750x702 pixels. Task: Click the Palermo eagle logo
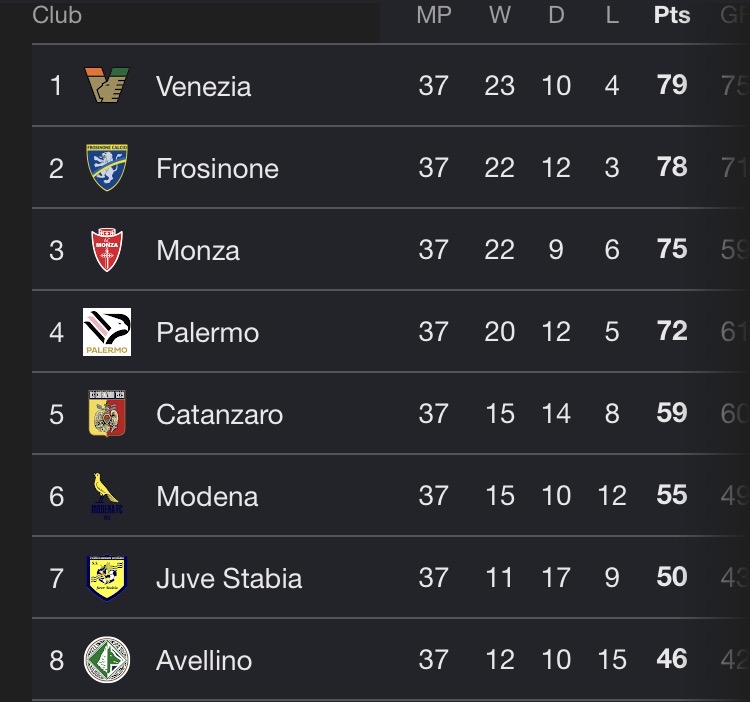pyautogui.click(x=107, y=332)
